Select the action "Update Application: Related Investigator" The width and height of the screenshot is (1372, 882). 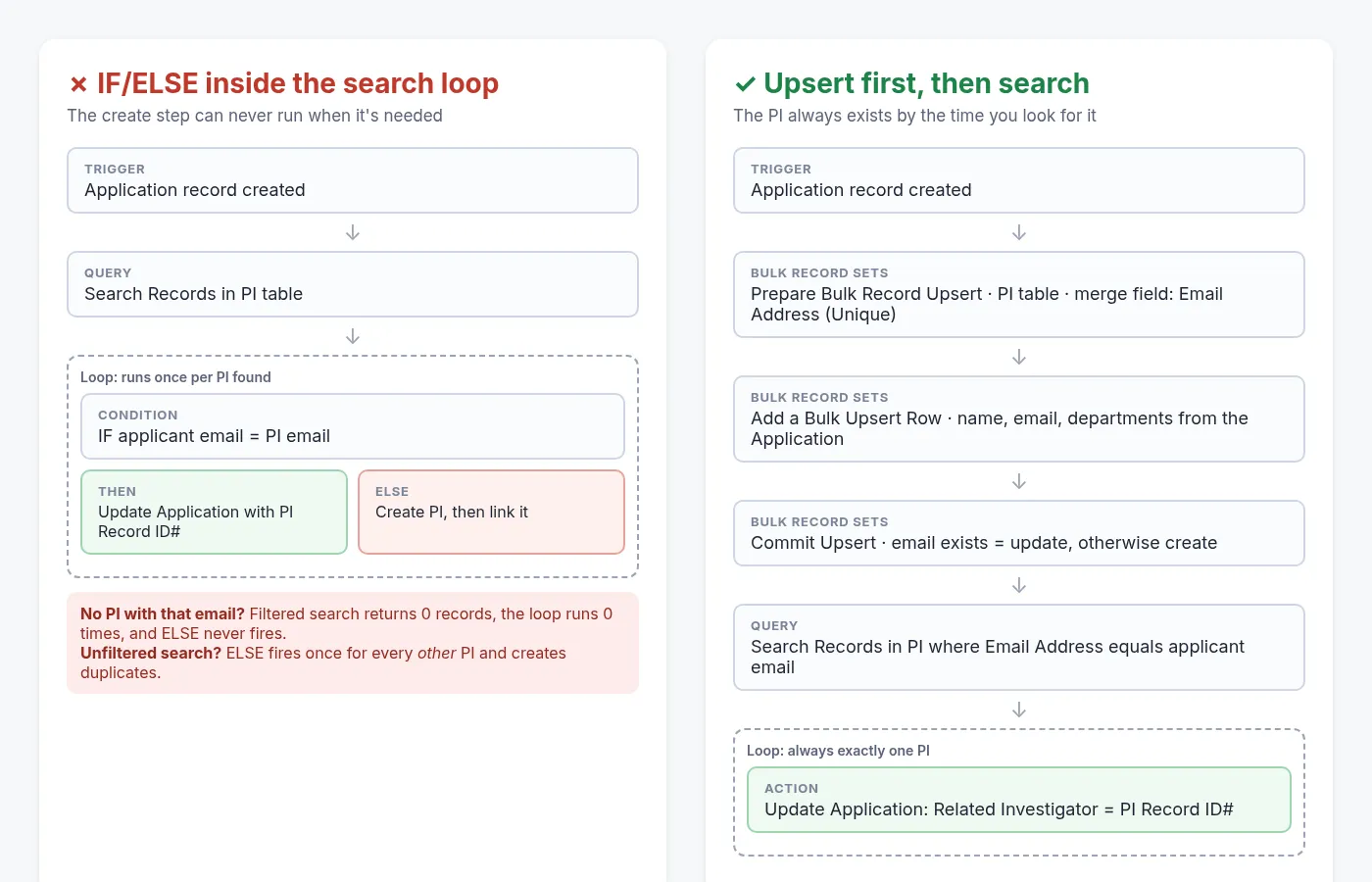(1019, 800)
